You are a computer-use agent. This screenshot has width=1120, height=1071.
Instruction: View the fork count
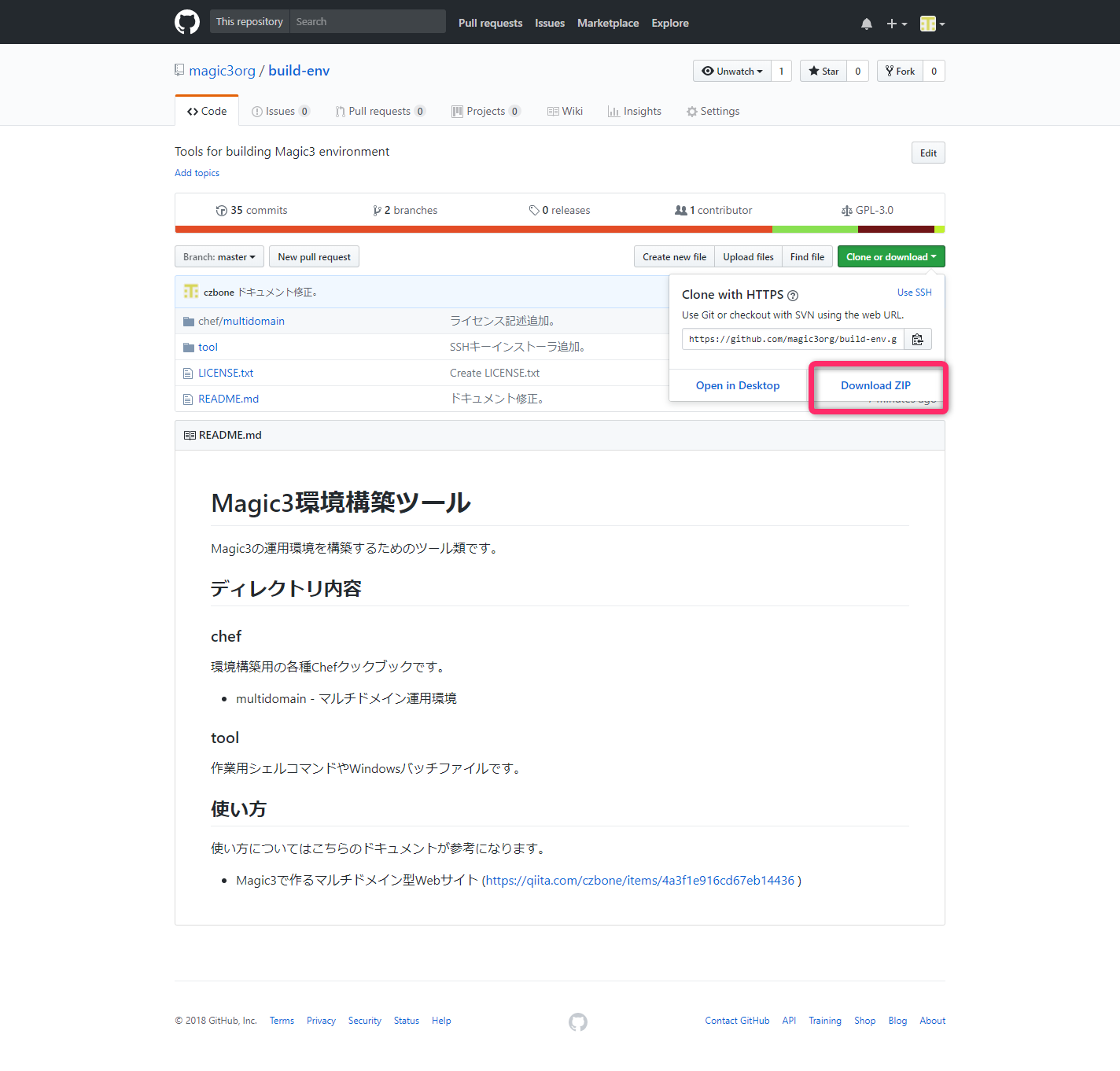pos(934,71)
